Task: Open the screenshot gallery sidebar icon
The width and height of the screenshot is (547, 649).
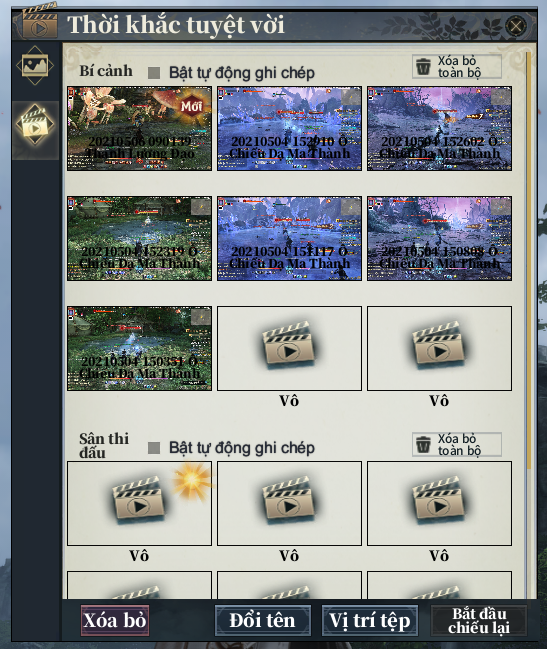Action: point(35,65)
